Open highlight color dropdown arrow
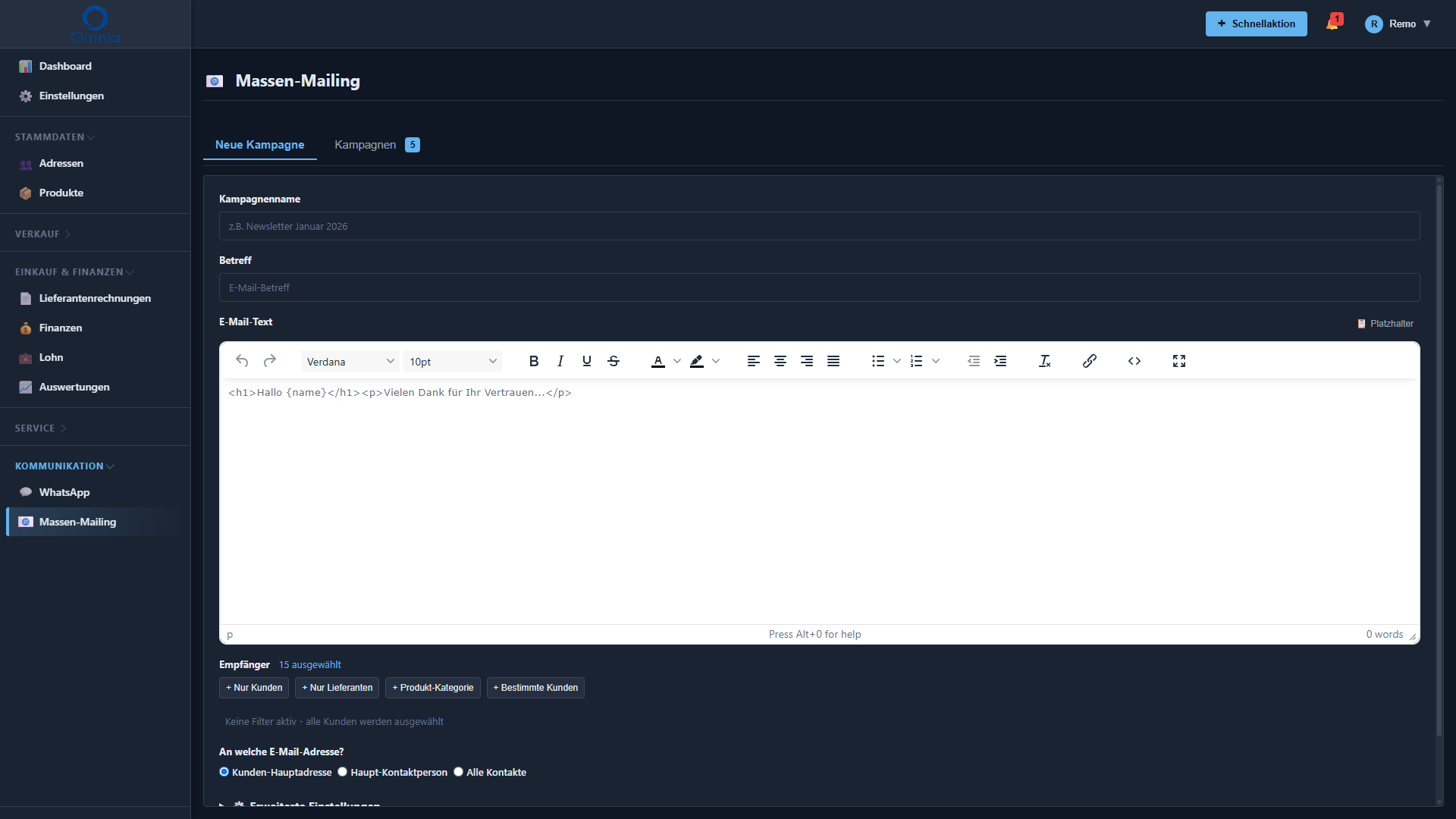The width and height of the screenshot is (1456, 819). [716, 361]
